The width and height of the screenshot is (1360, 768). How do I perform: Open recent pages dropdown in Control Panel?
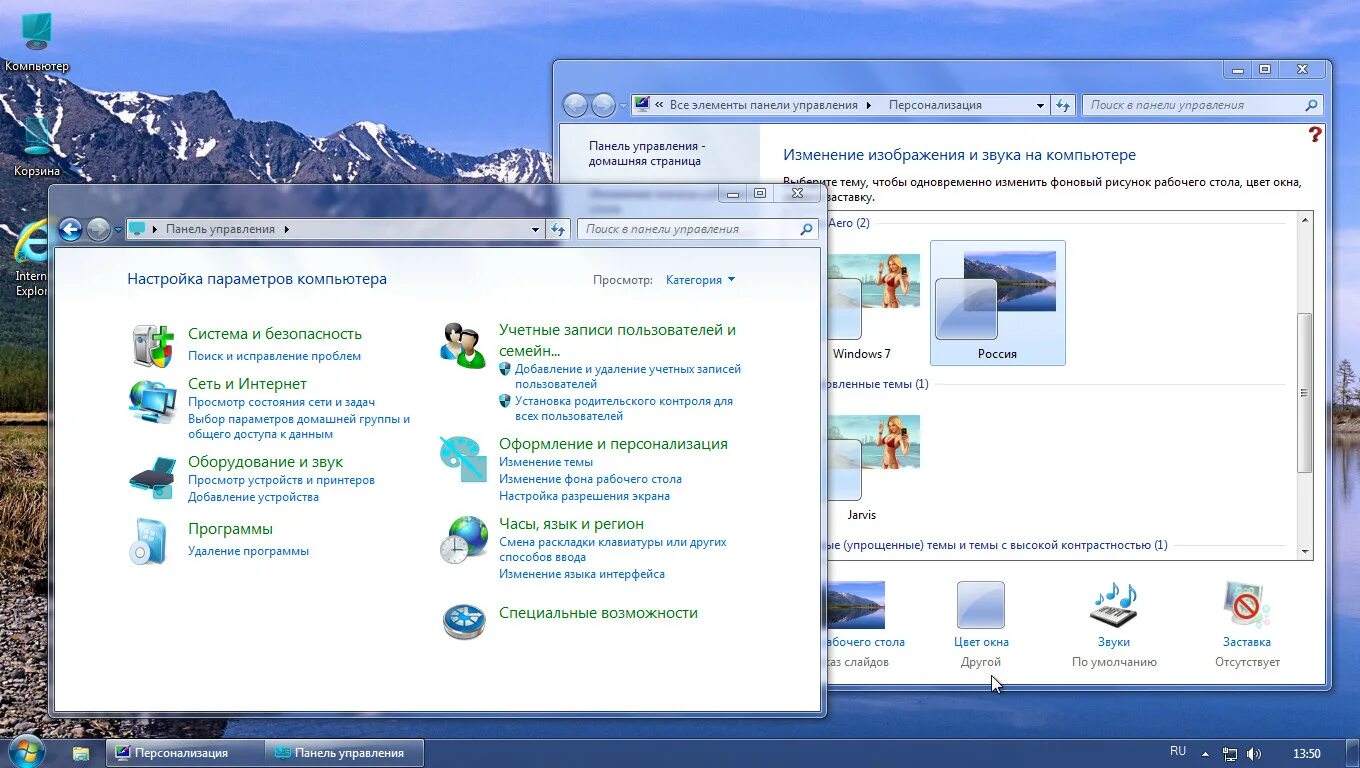tap(118, 229)
